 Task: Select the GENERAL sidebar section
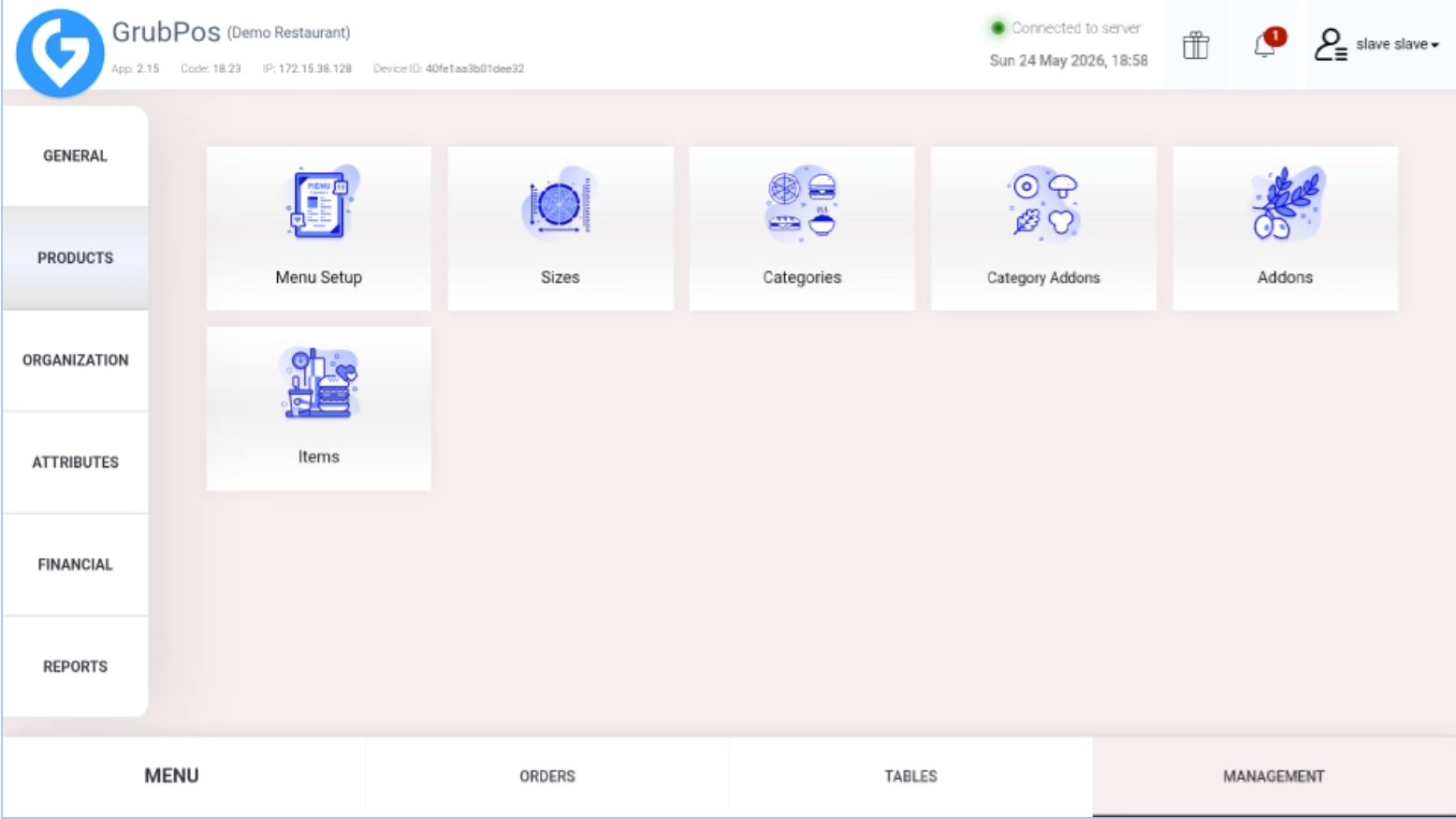[x=75, y=156]
